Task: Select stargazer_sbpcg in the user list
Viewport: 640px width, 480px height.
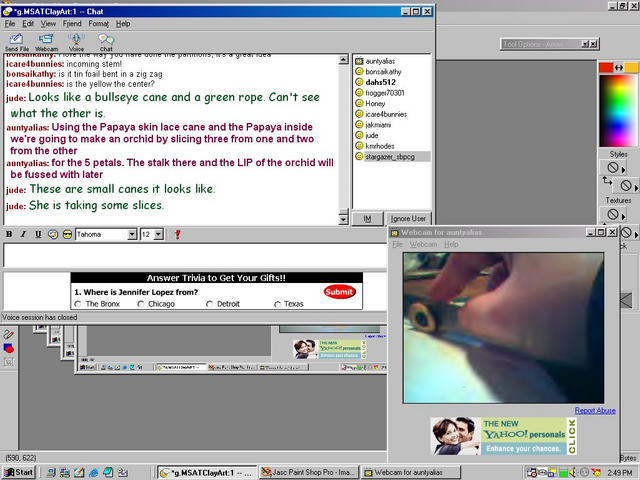Action: pos(390,157)
